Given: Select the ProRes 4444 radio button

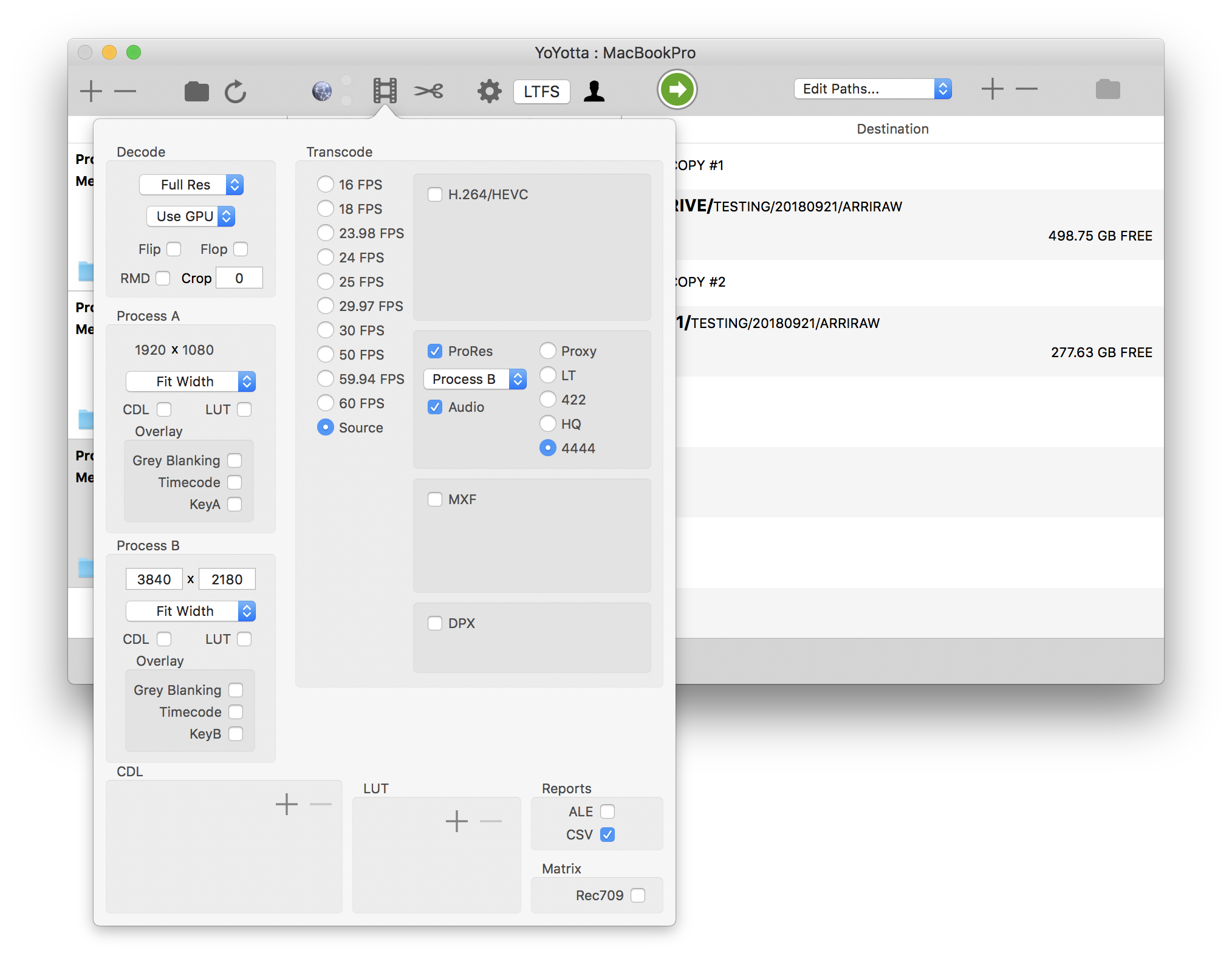Looking at the screenshot, I should 548,448.
